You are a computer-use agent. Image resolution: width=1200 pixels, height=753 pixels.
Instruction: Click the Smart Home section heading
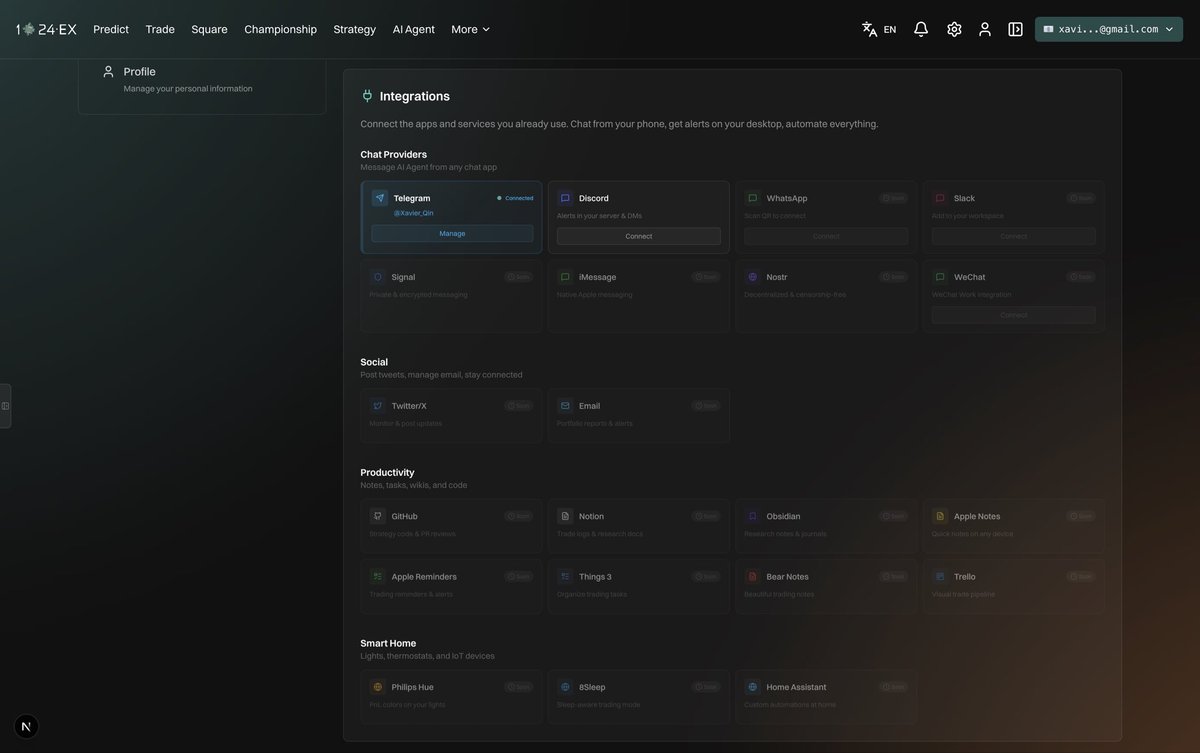coord(388,643)
